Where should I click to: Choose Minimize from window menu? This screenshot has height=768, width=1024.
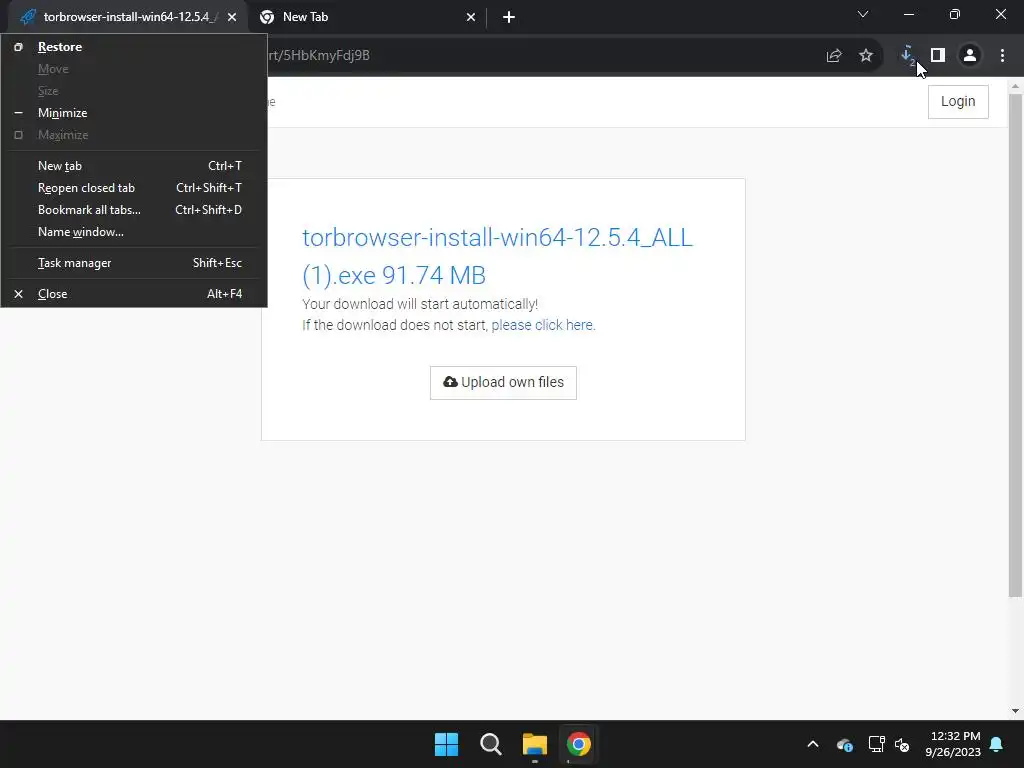click(x=134, y=113)
